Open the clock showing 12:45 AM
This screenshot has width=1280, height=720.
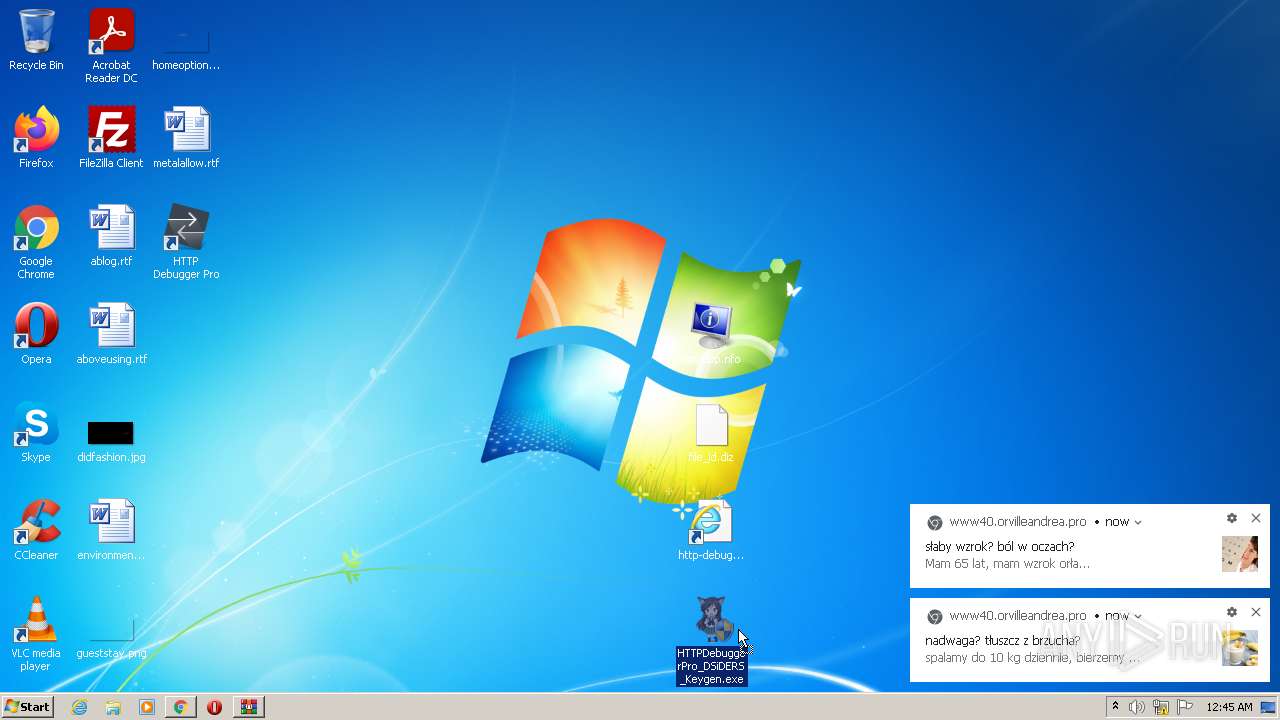[x=1229, y=707]
